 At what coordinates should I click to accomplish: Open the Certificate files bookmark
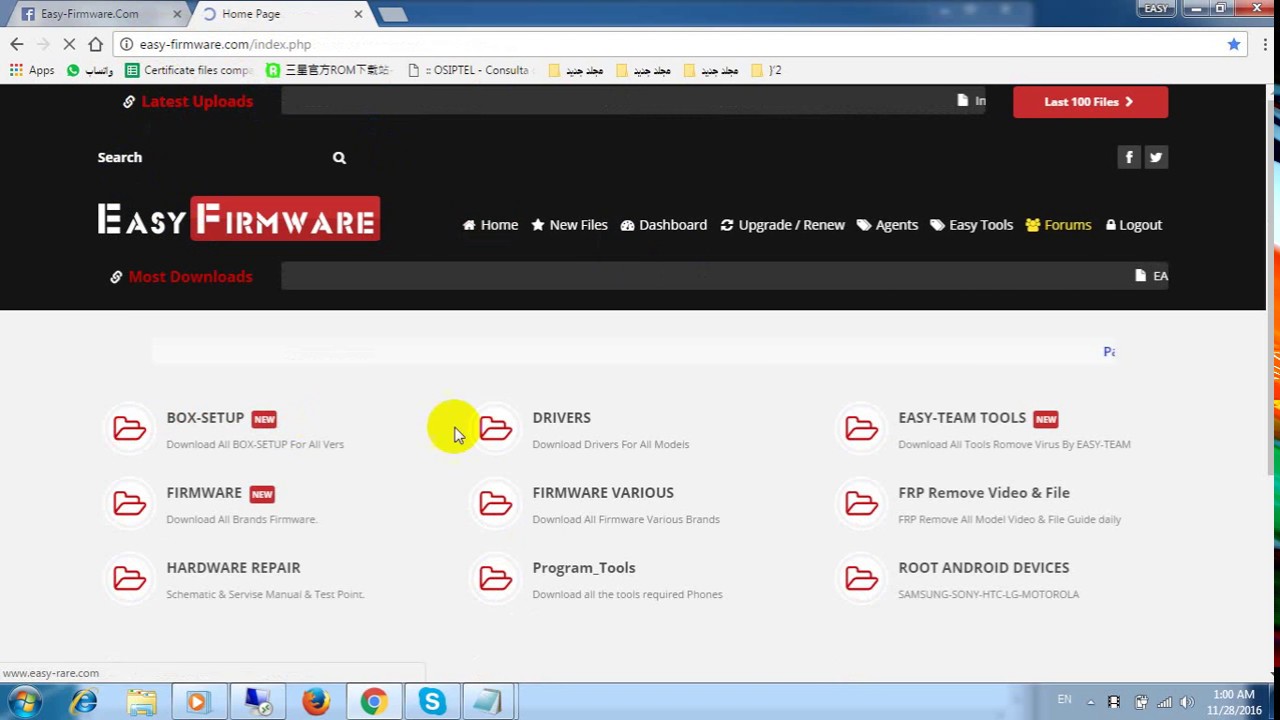190,70
